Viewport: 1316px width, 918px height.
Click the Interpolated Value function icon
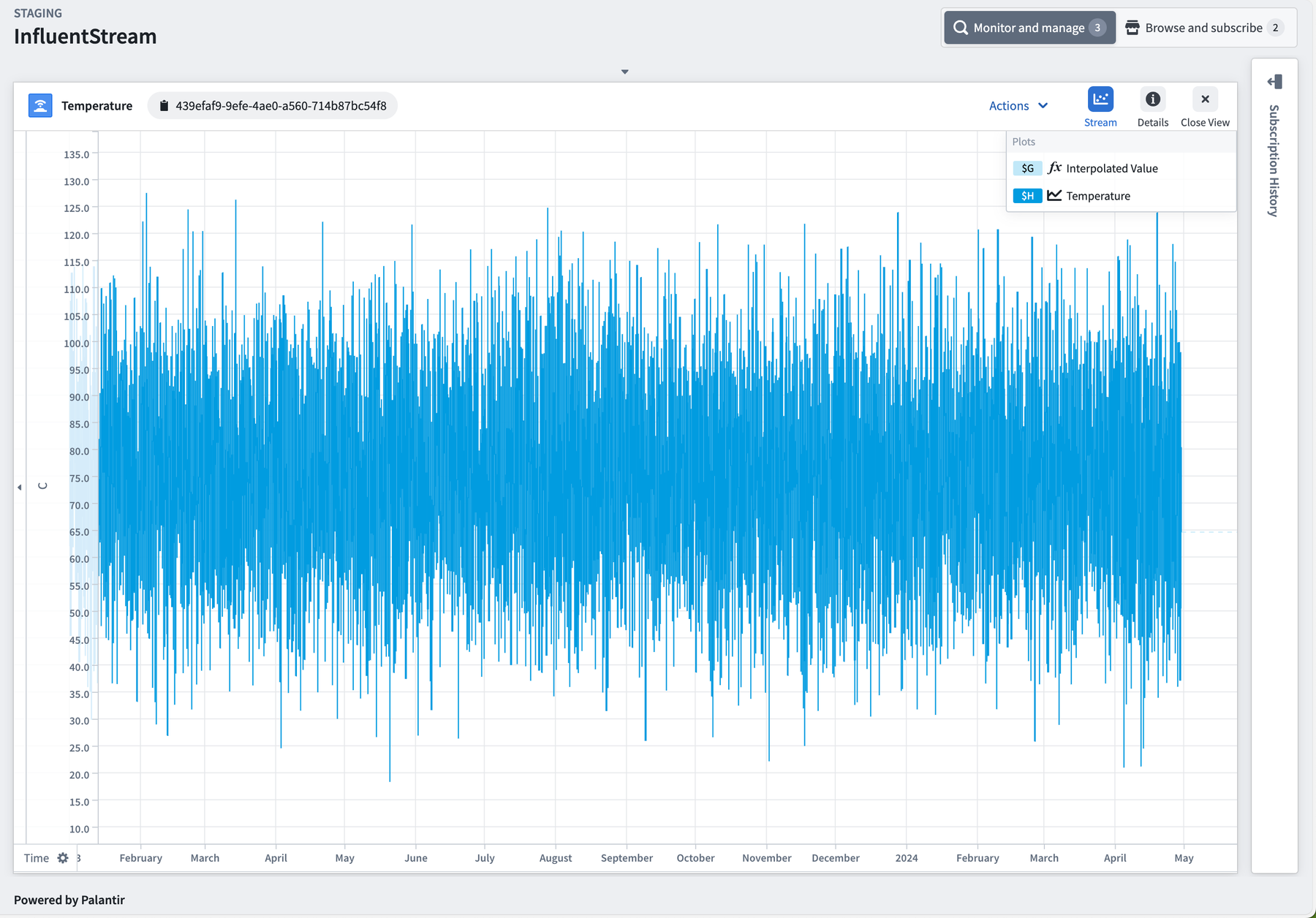click(x=1055, y=167)
